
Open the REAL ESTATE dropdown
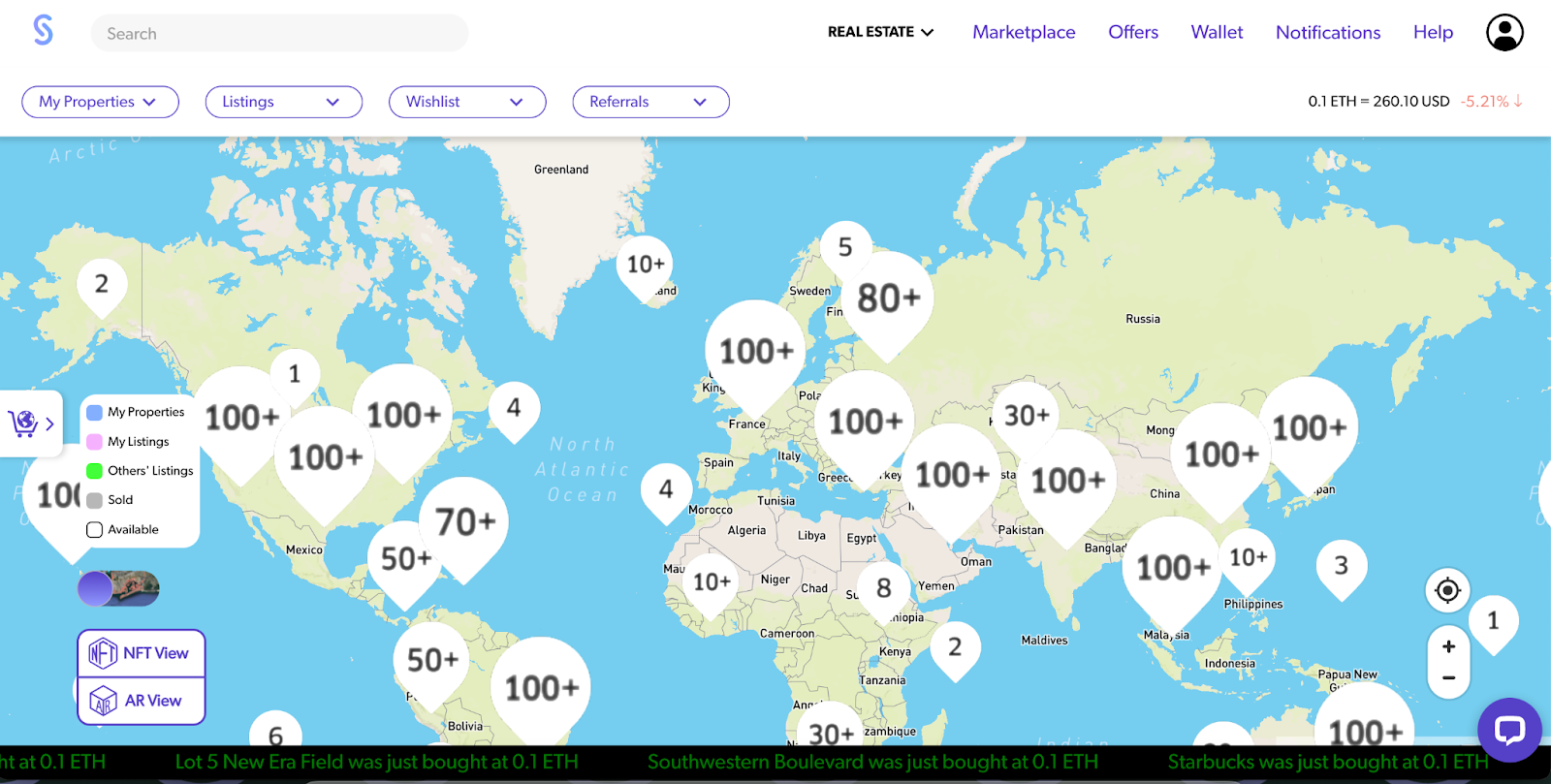click(880, 32)
